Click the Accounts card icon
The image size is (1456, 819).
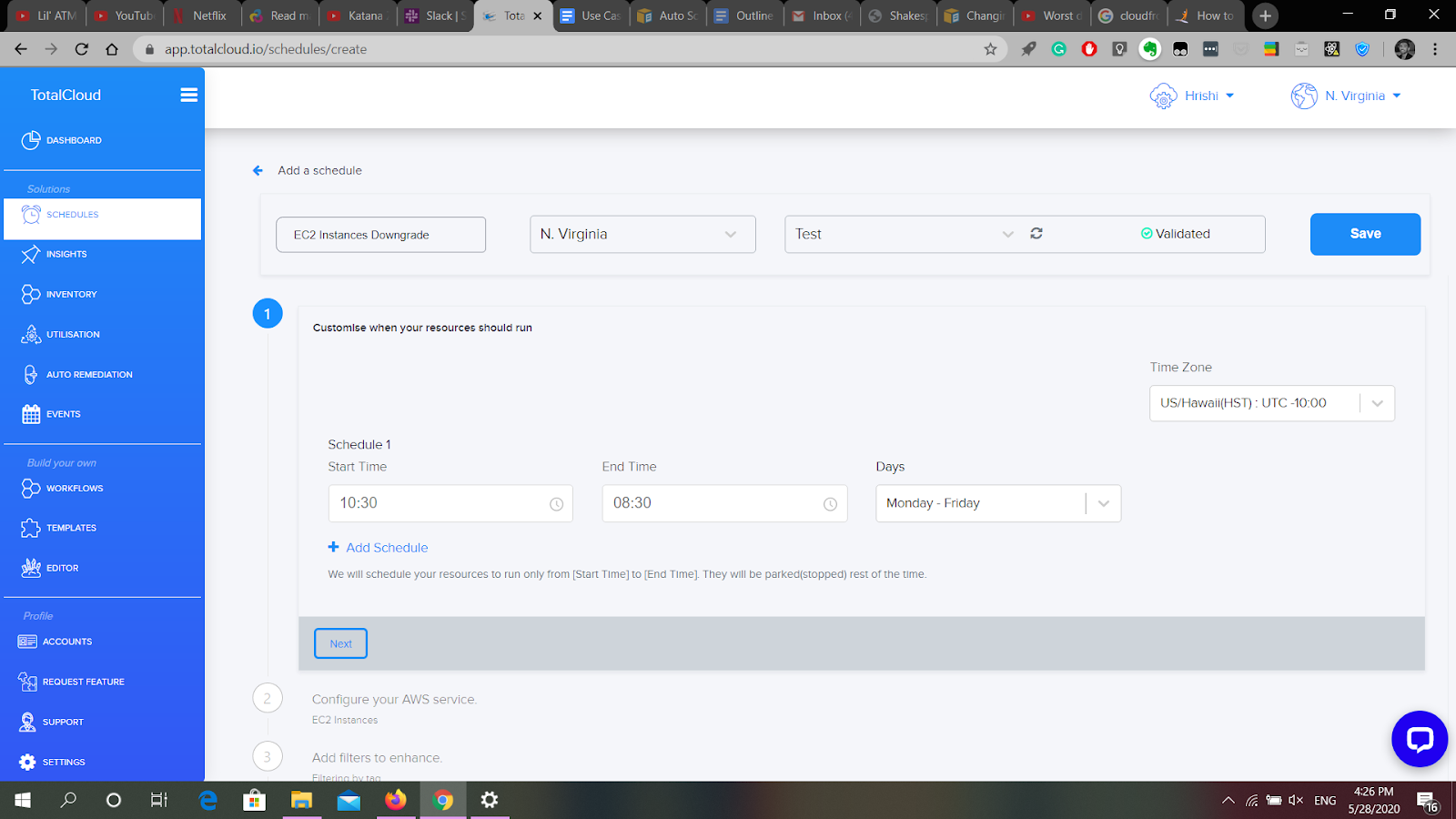tap(27, 642)
